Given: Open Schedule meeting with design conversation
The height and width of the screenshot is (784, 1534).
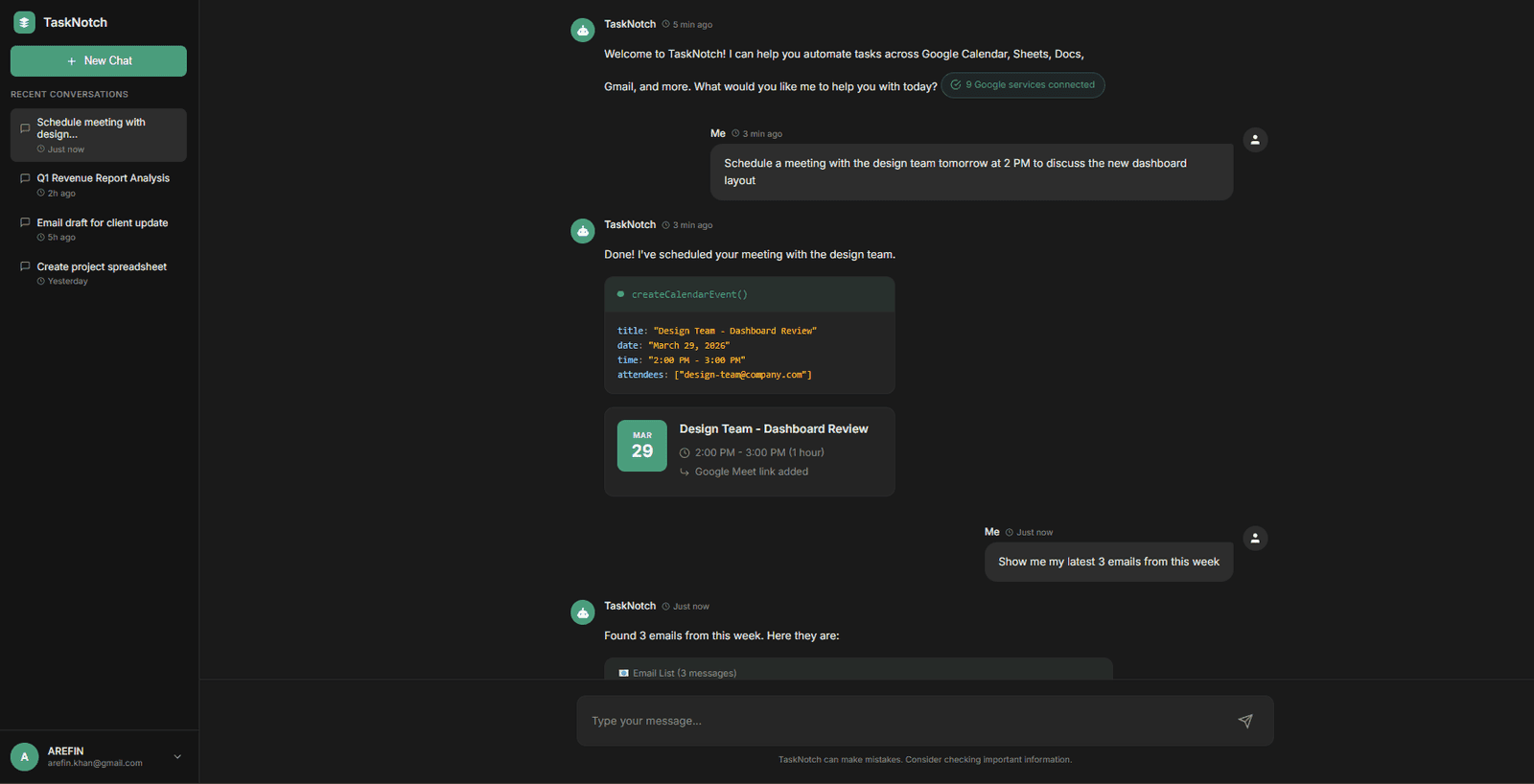Looking at the screenshot, I should tap(99, 135).
